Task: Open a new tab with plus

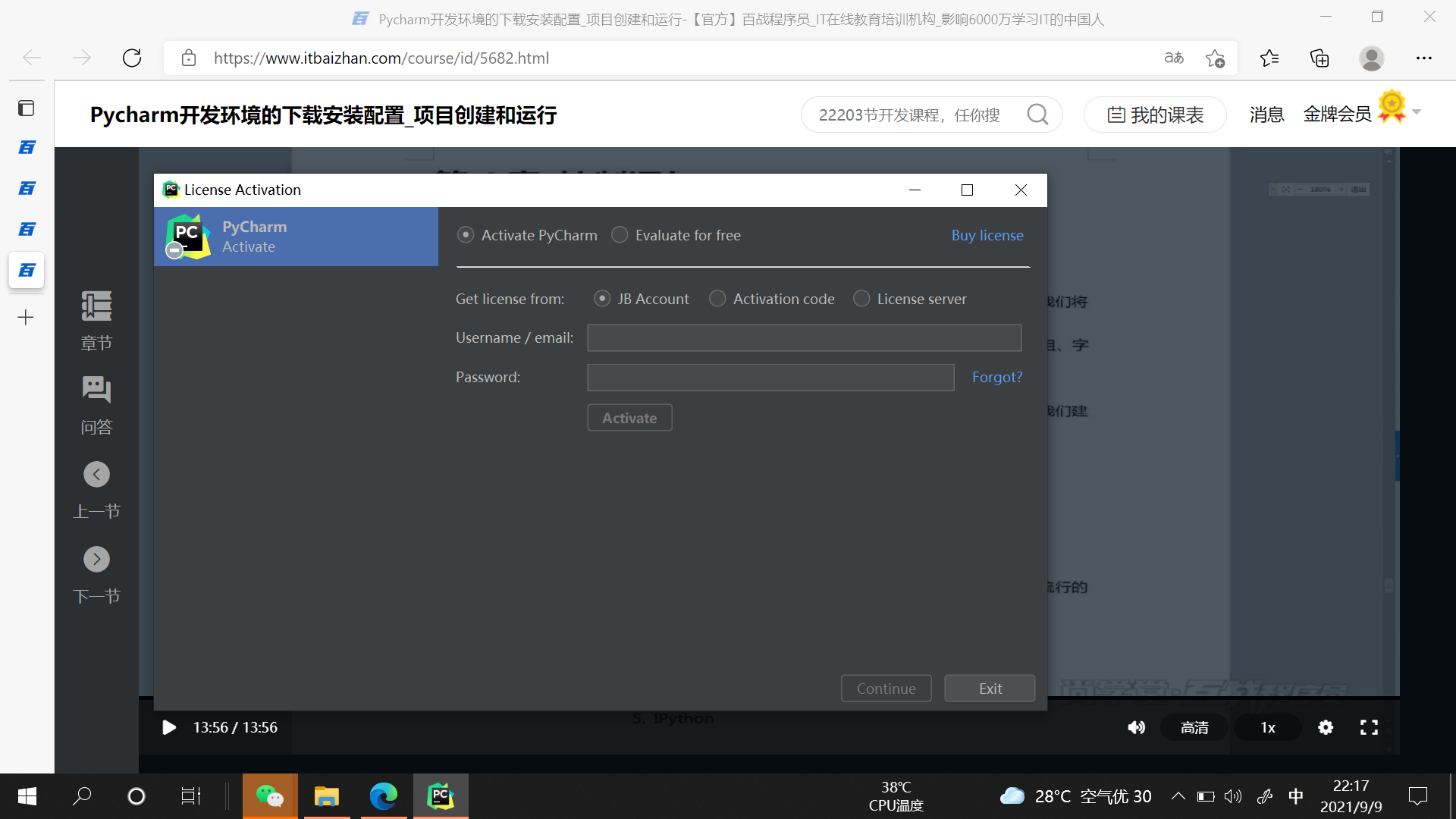Action: [x=27, y=317]
